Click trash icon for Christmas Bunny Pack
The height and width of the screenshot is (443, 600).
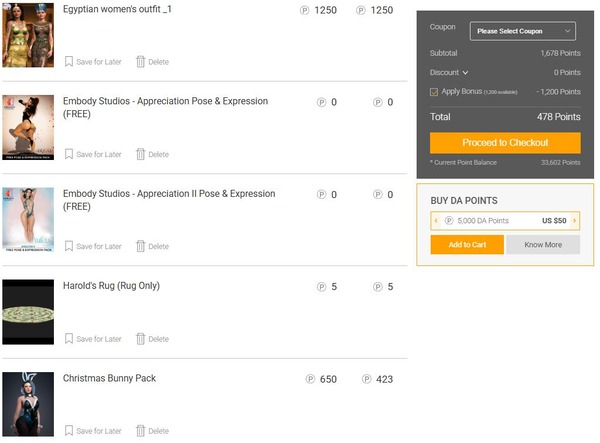click(x=141, y=431)
